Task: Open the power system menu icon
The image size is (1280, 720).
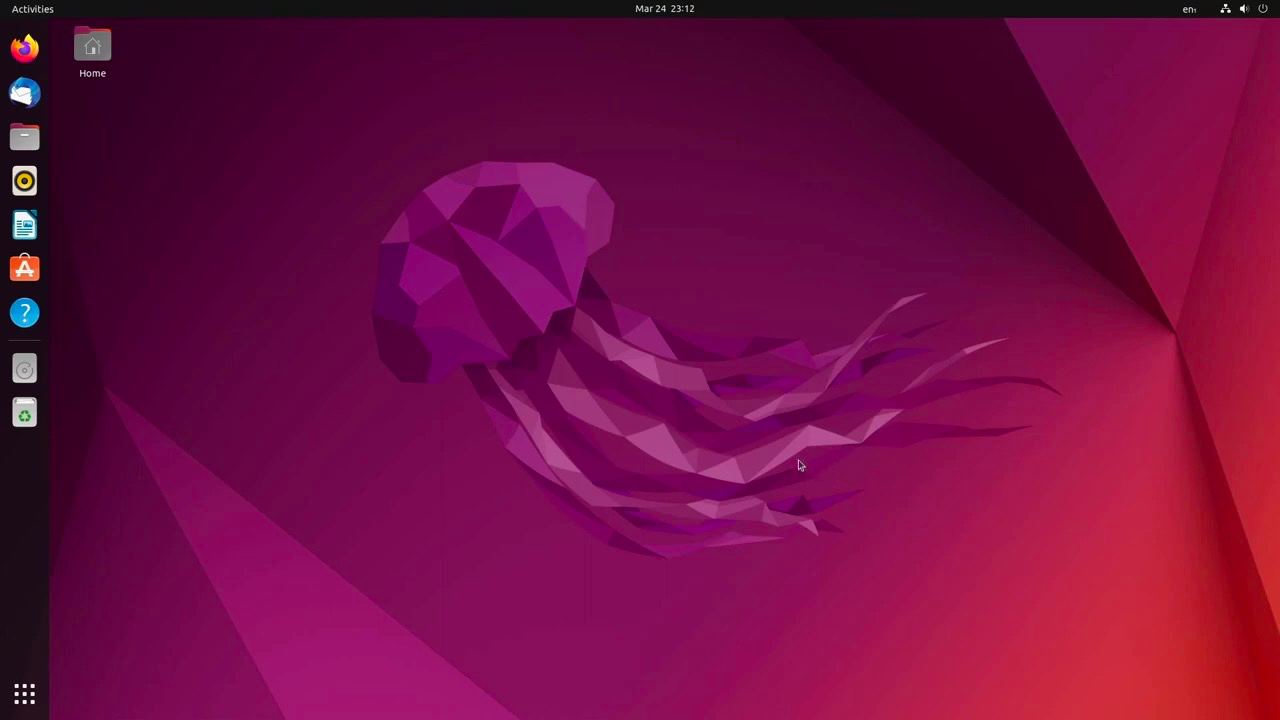Action: [1263, 9]
